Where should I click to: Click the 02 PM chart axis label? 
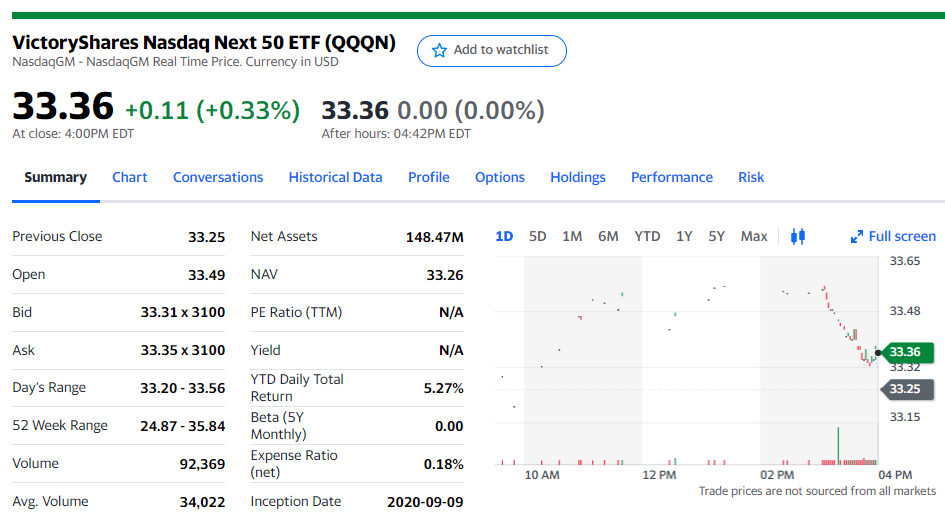777,475
